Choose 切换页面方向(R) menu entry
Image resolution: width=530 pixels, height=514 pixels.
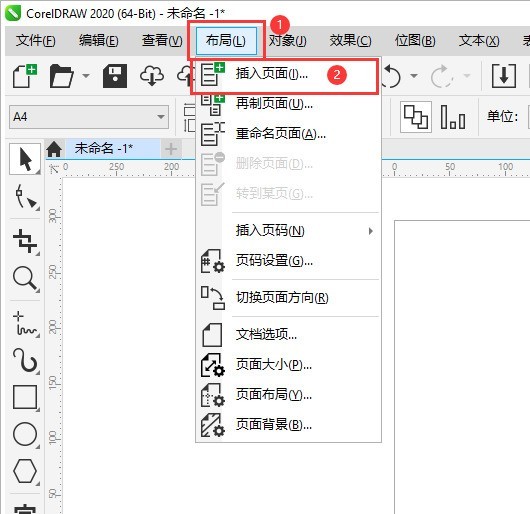pos(289,298)
